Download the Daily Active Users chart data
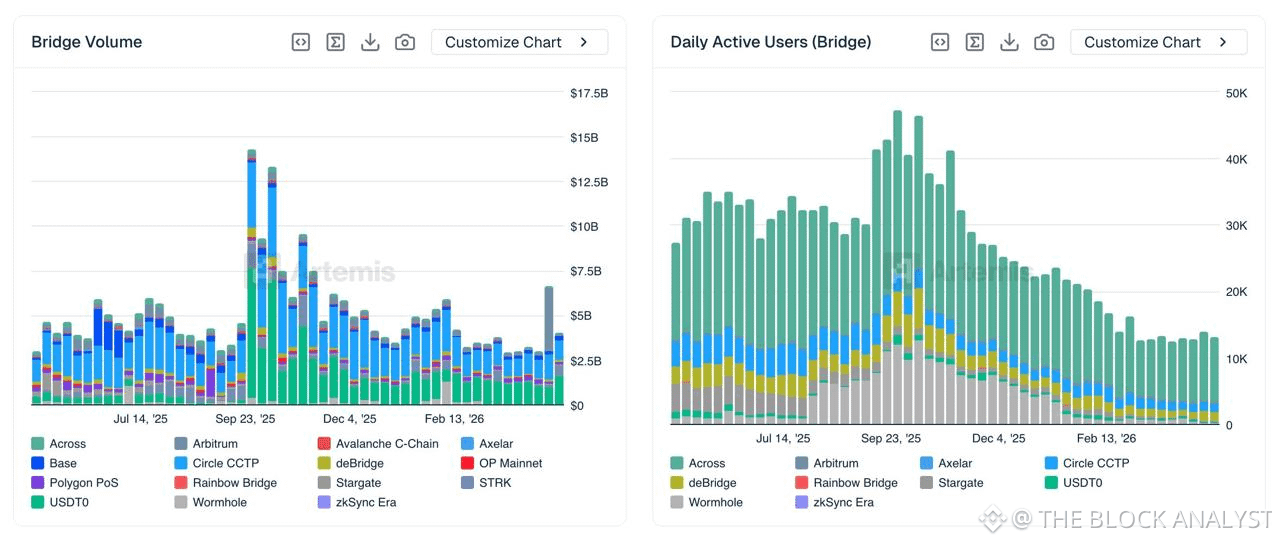This screenshot has width=1280, height=544. point(1009,42)
